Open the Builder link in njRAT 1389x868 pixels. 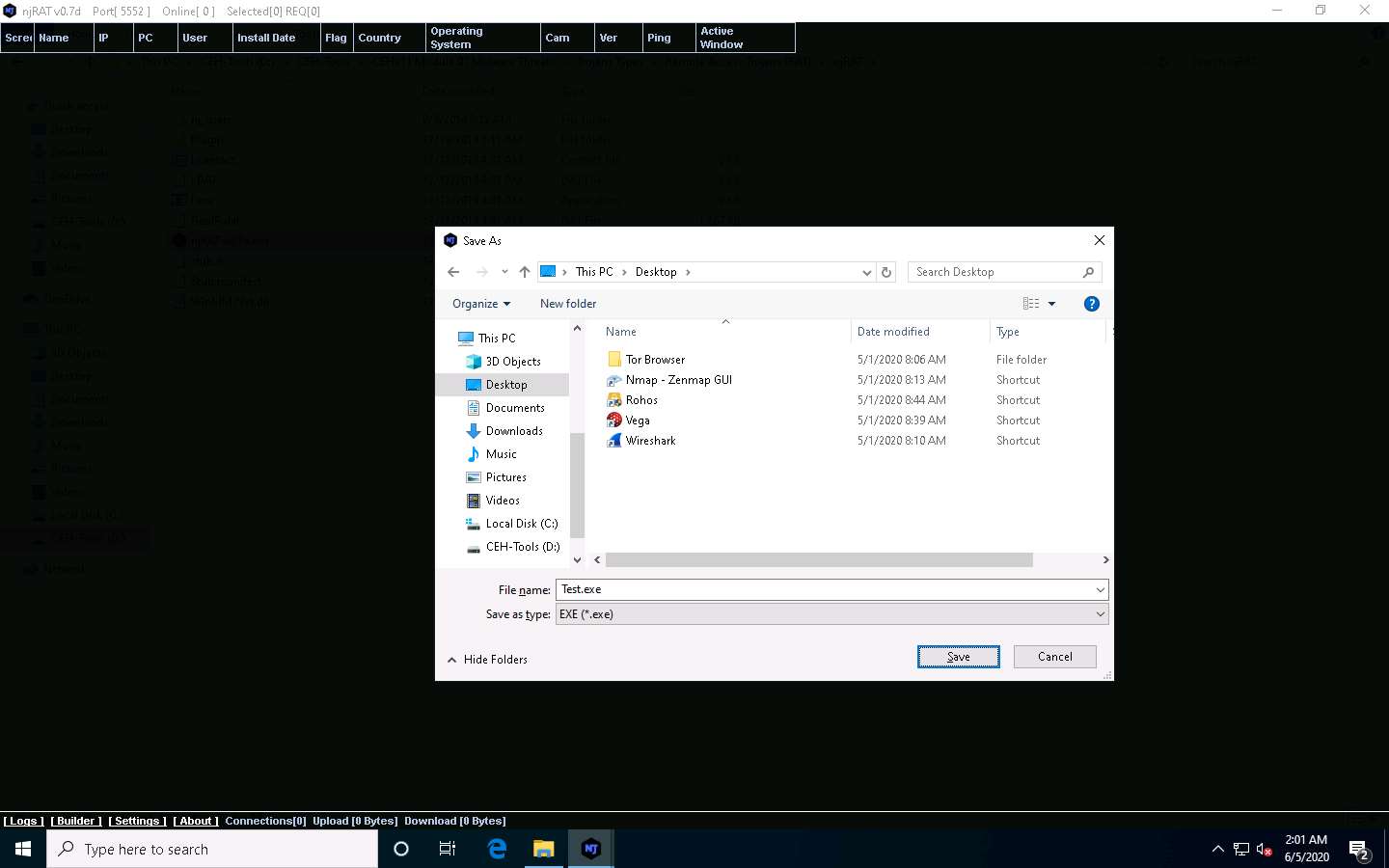[x=76, y=821]
